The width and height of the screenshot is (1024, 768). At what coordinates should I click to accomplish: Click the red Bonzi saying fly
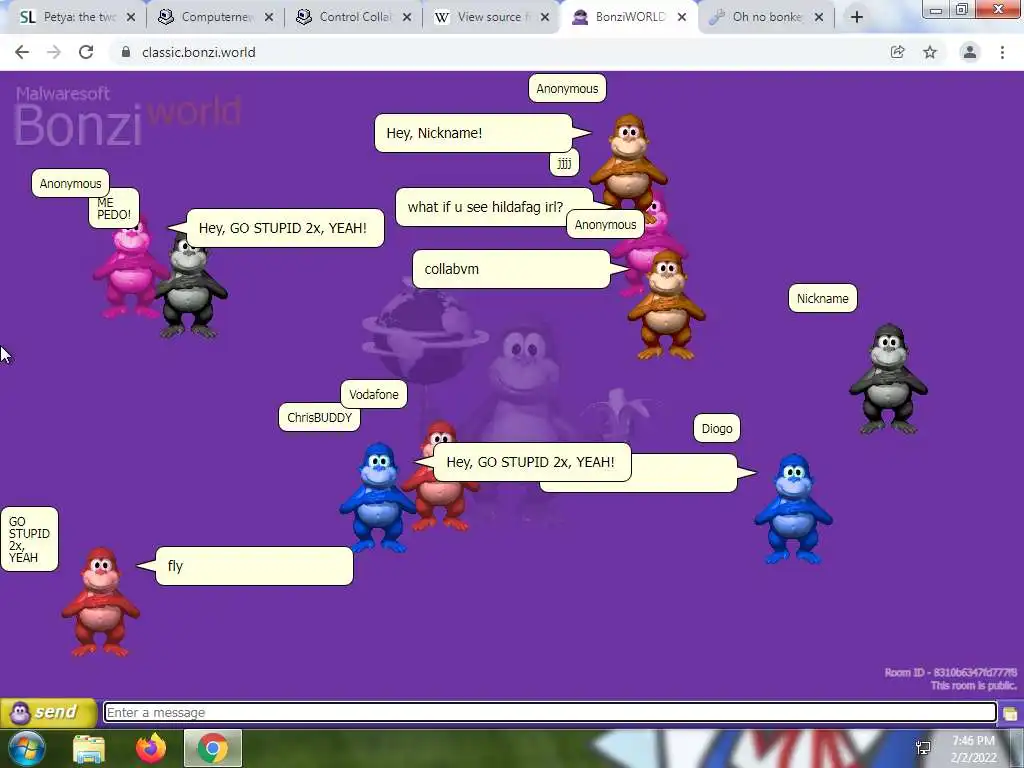click(101, 602)
